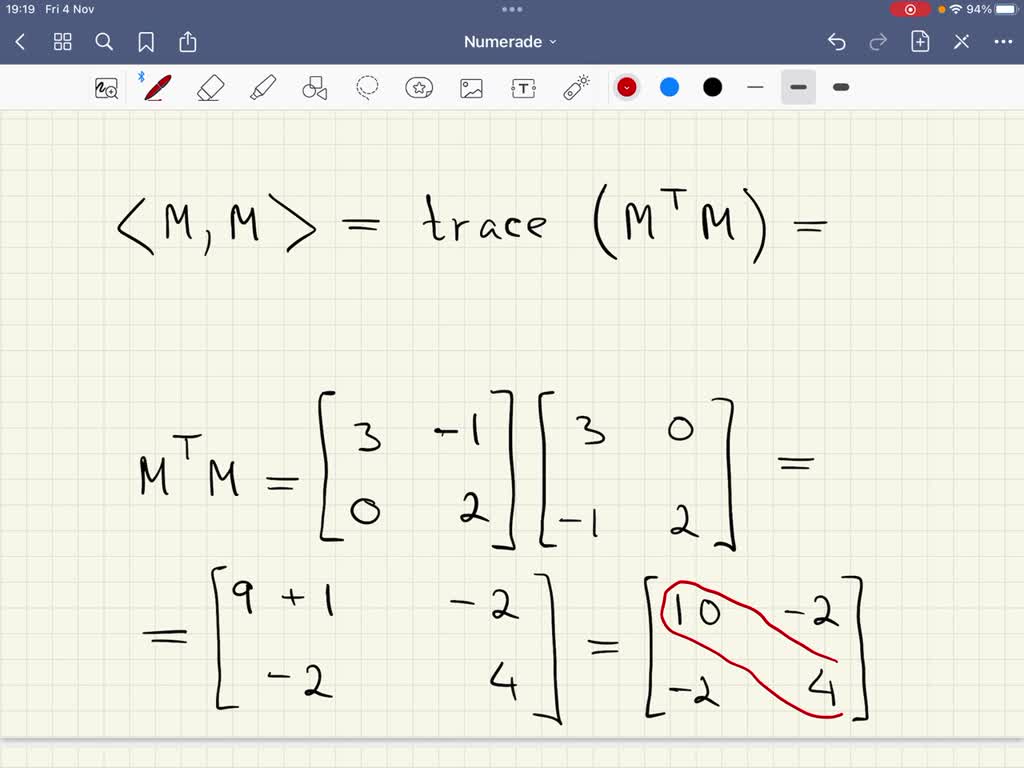Select the Laser pointer tool

[x=576, y=87]
